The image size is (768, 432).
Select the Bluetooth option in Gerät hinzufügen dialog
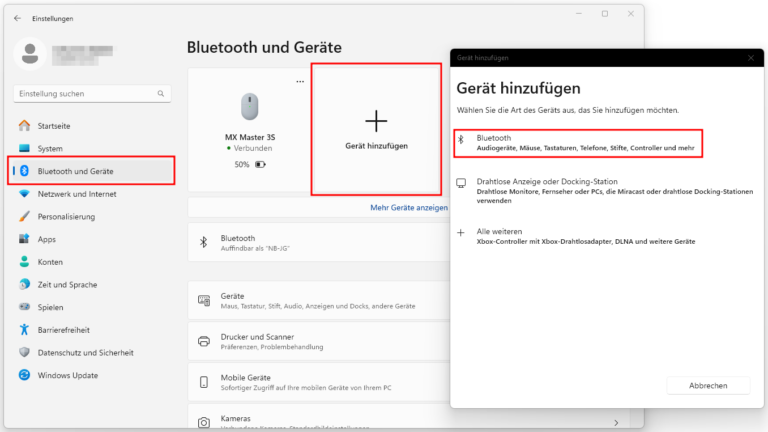(x=575, y=143)
